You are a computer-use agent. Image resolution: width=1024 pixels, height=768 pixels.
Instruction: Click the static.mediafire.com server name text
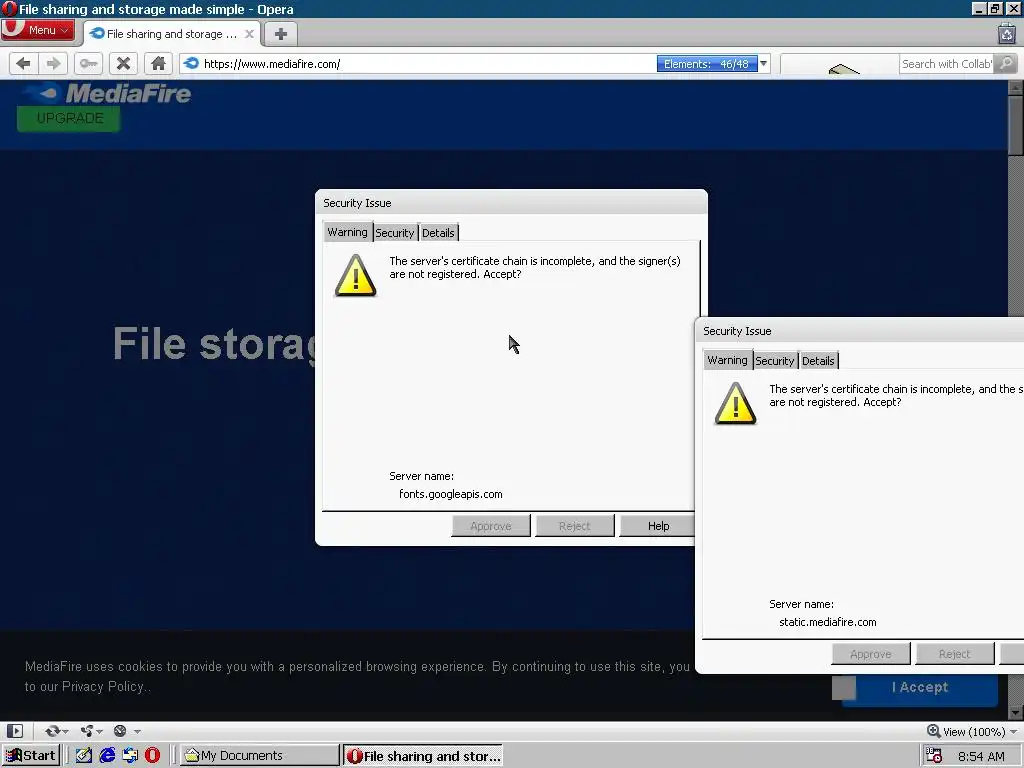[827, 622]
